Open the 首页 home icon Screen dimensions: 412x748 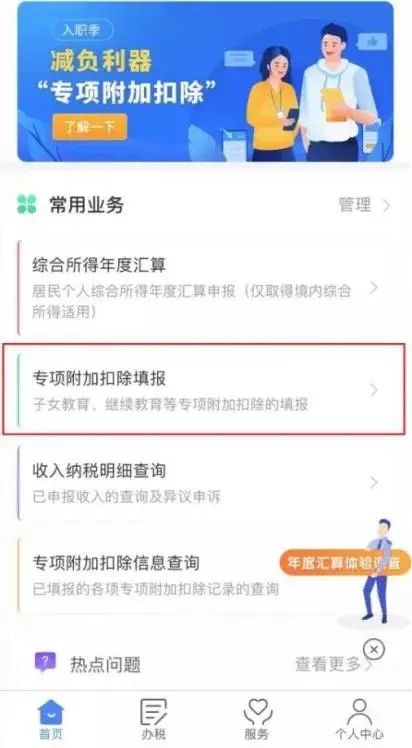point(51,713)
